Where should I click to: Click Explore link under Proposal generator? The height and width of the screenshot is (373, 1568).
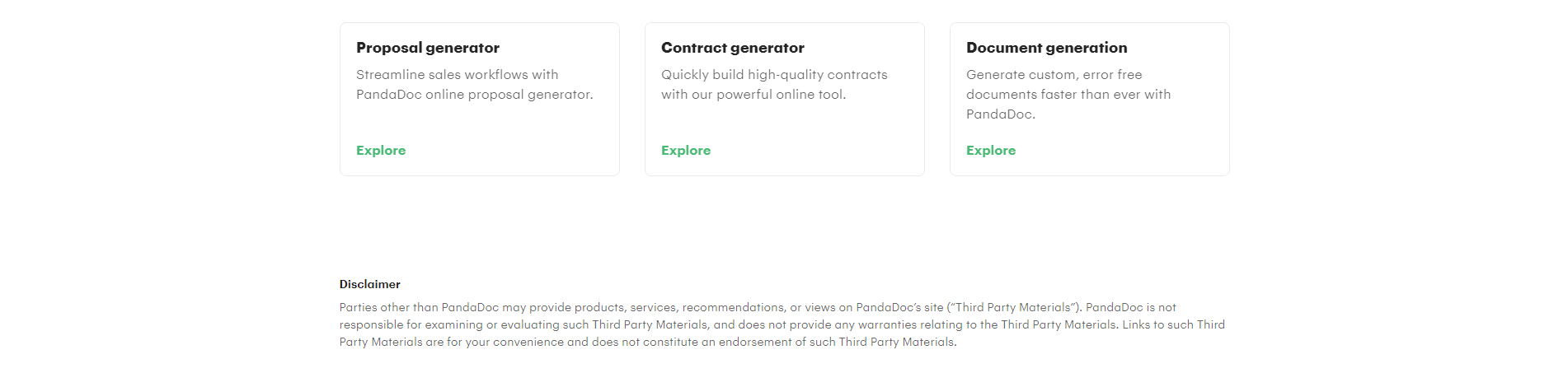coord(381,151)
